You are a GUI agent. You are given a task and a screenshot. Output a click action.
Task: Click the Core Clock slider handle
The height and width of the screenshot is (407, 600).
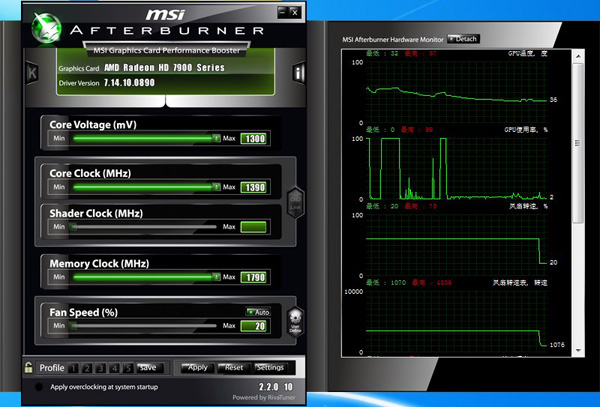click(217, 187)
